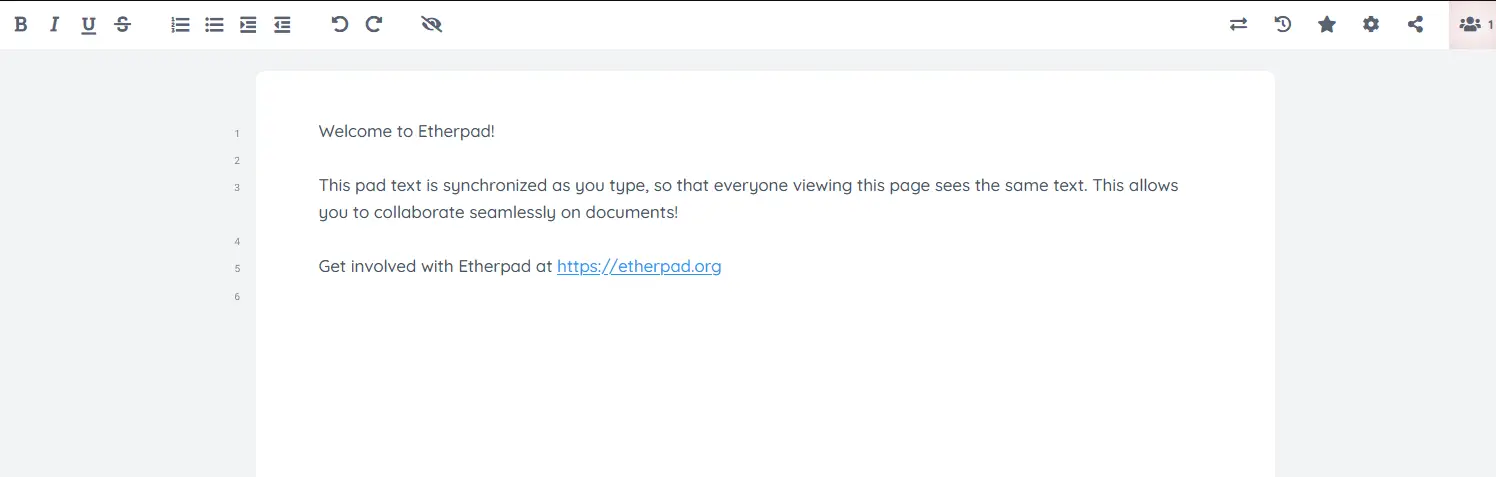Toggle bold formatting
Screen dimensions: 1496x477
pos(20,25)
